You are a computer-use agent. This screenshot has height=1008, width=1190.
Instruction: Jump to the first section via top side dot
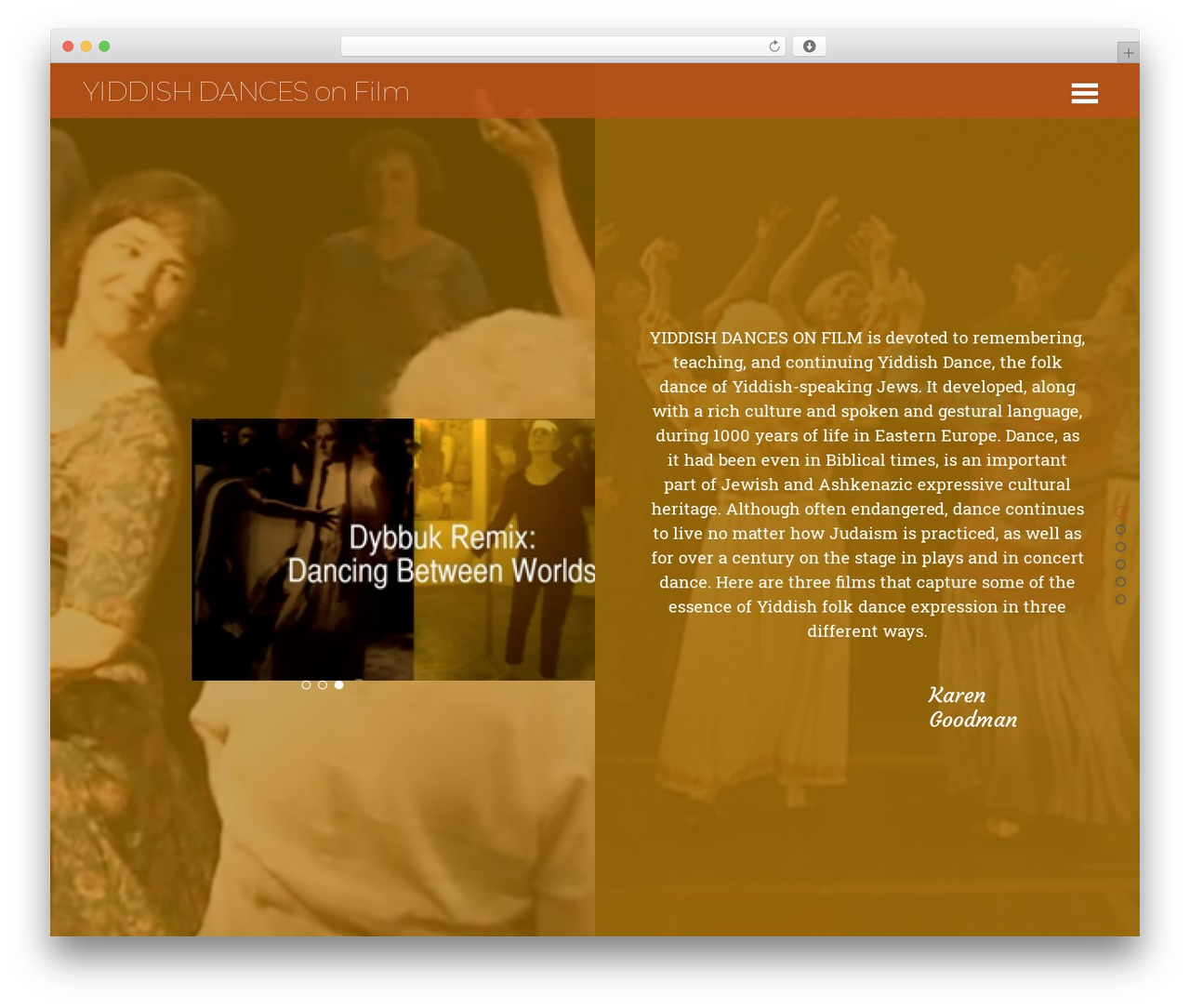(1120, 512)
